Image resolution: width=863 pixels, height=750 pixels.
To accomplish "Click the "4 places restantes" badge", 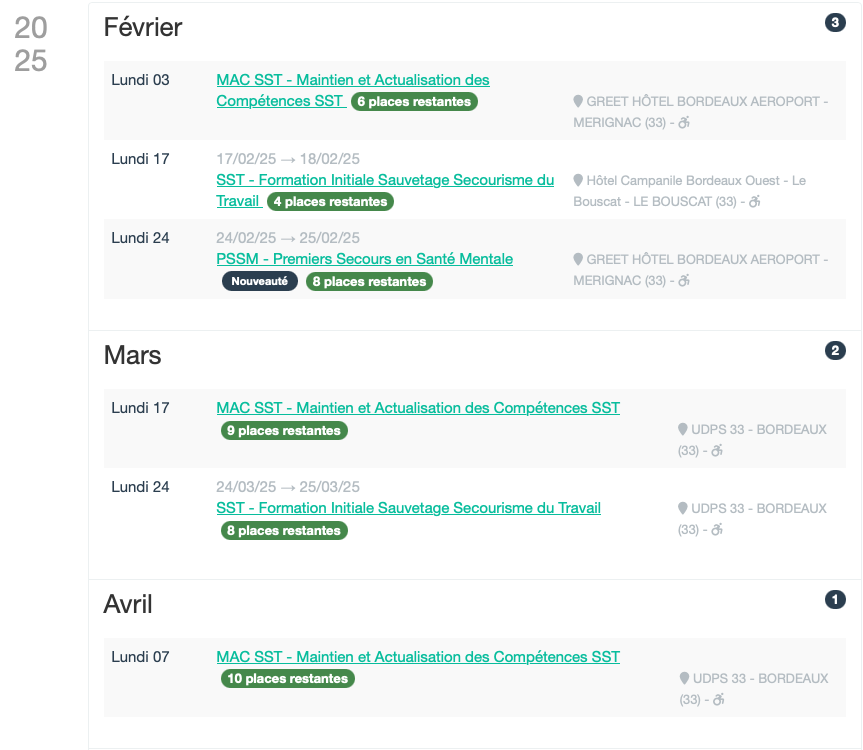I will [x=330, y=202].
